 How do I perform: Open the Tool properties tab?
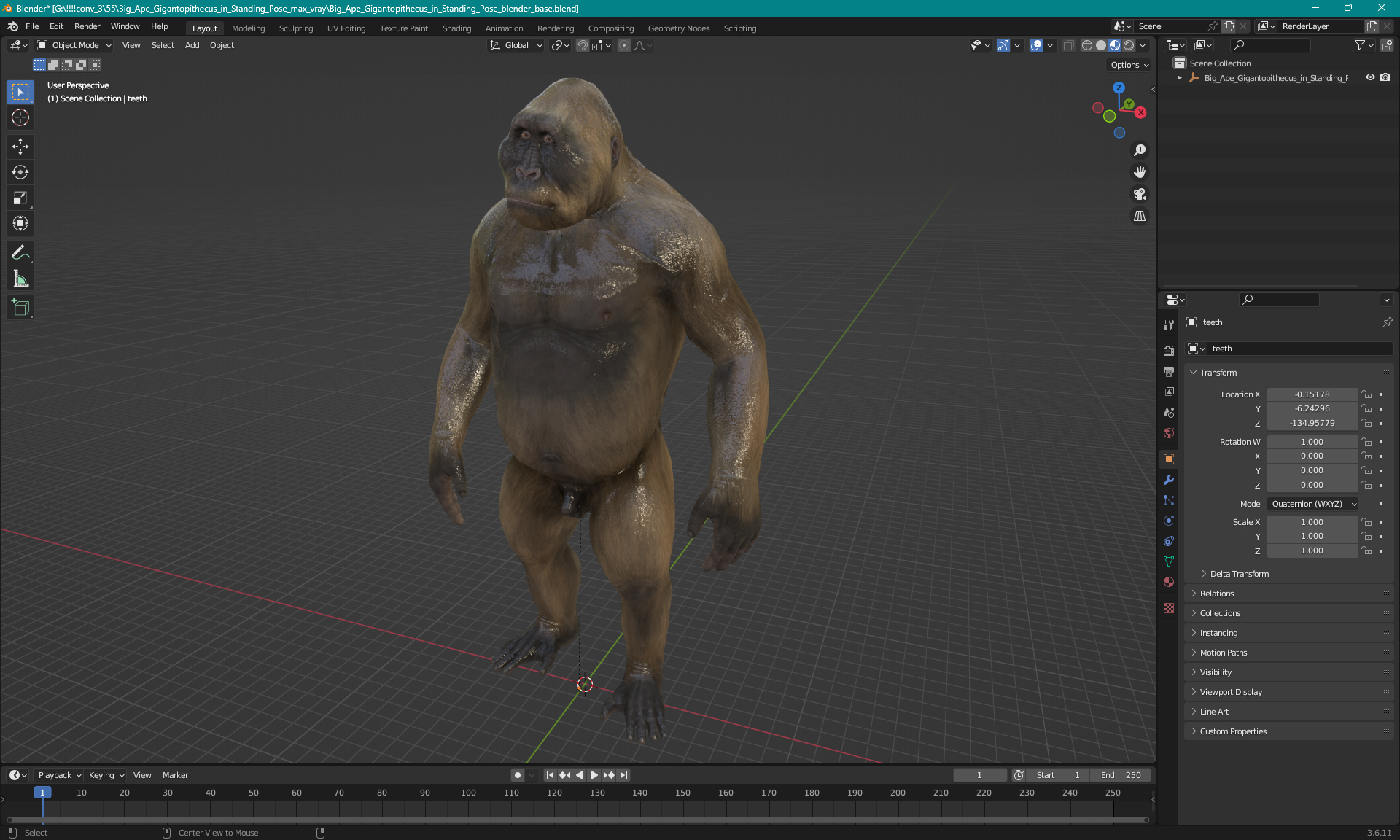click(x=1169, y=324)
